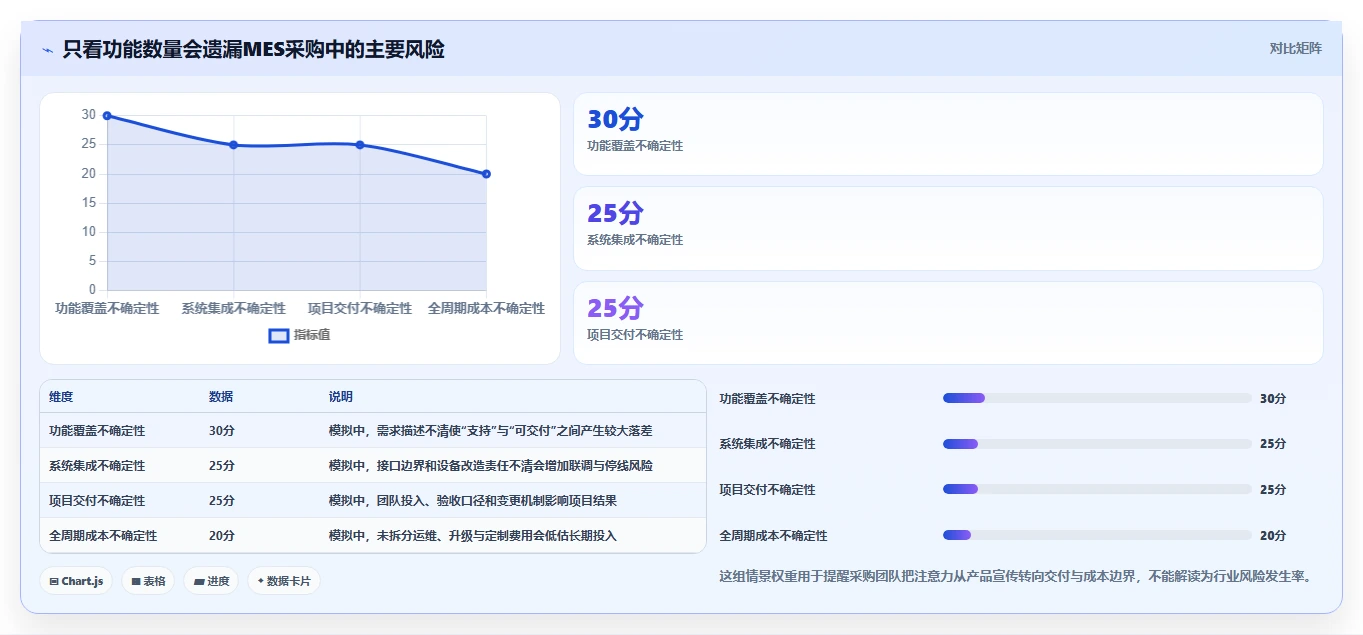The image size is (1363, 635).
Task: Open the 25分 系统集成不确定性 data card
Action: [948, 228]
